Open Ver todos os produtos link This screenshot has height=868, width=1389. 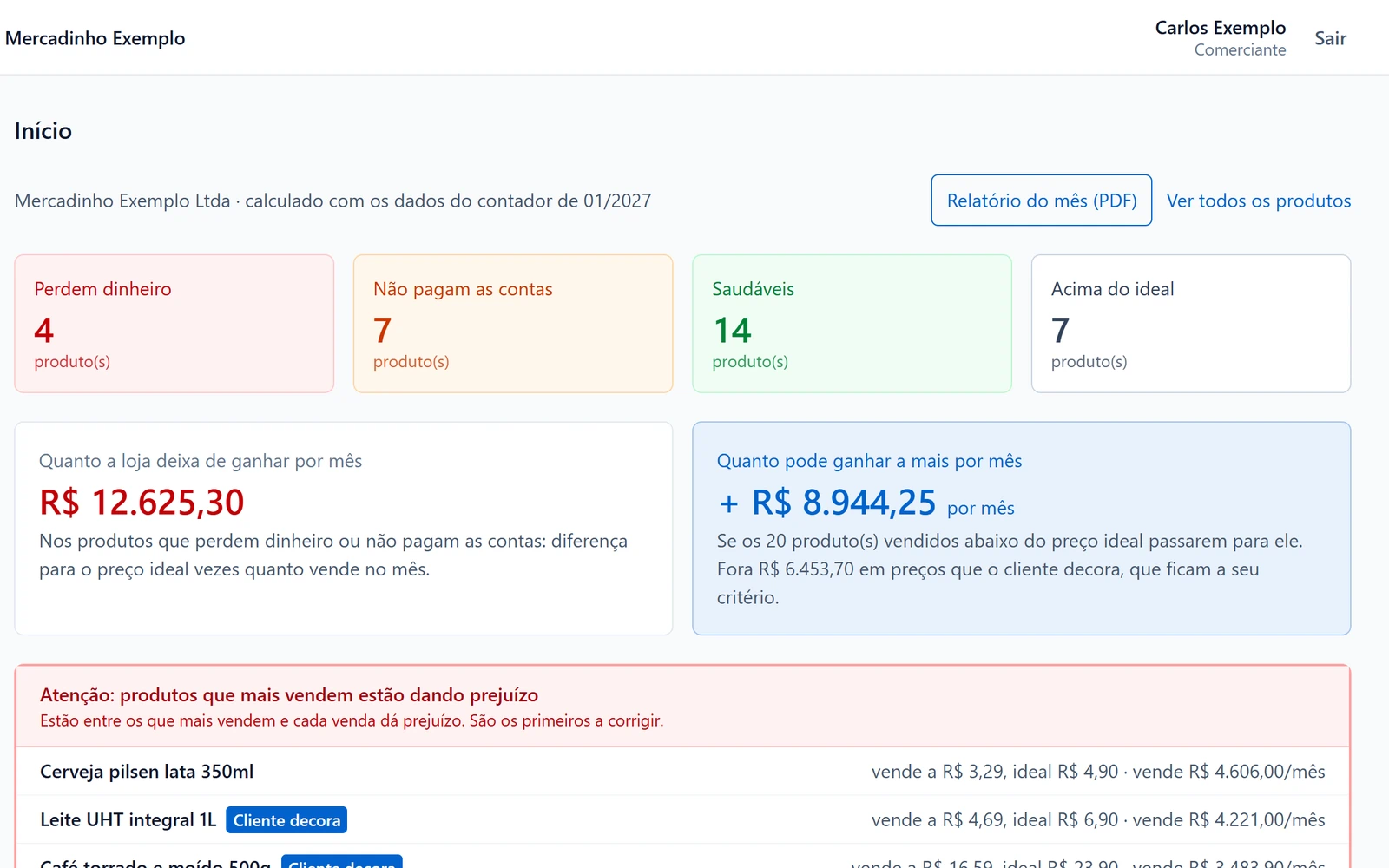pyautogui.click(x=1258, y=201)
